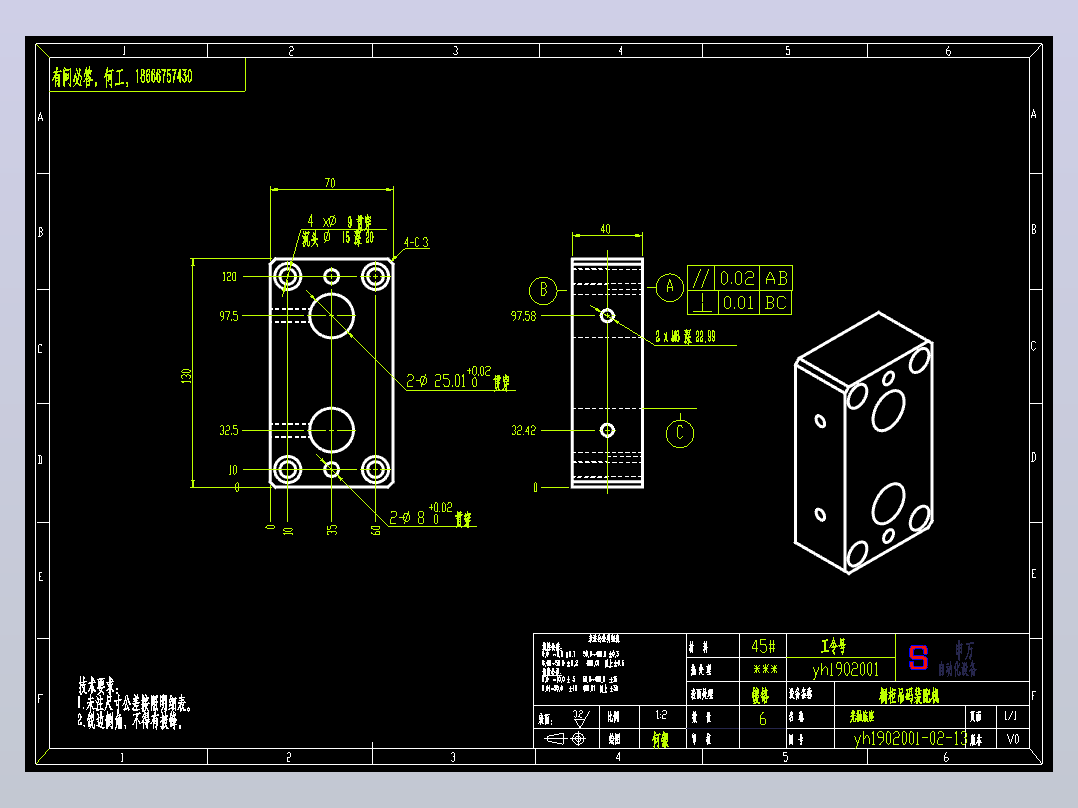Select the 2×M6 thread callout on side view
Viewport: 1078px width, 808px height.
tap(685, 336)
